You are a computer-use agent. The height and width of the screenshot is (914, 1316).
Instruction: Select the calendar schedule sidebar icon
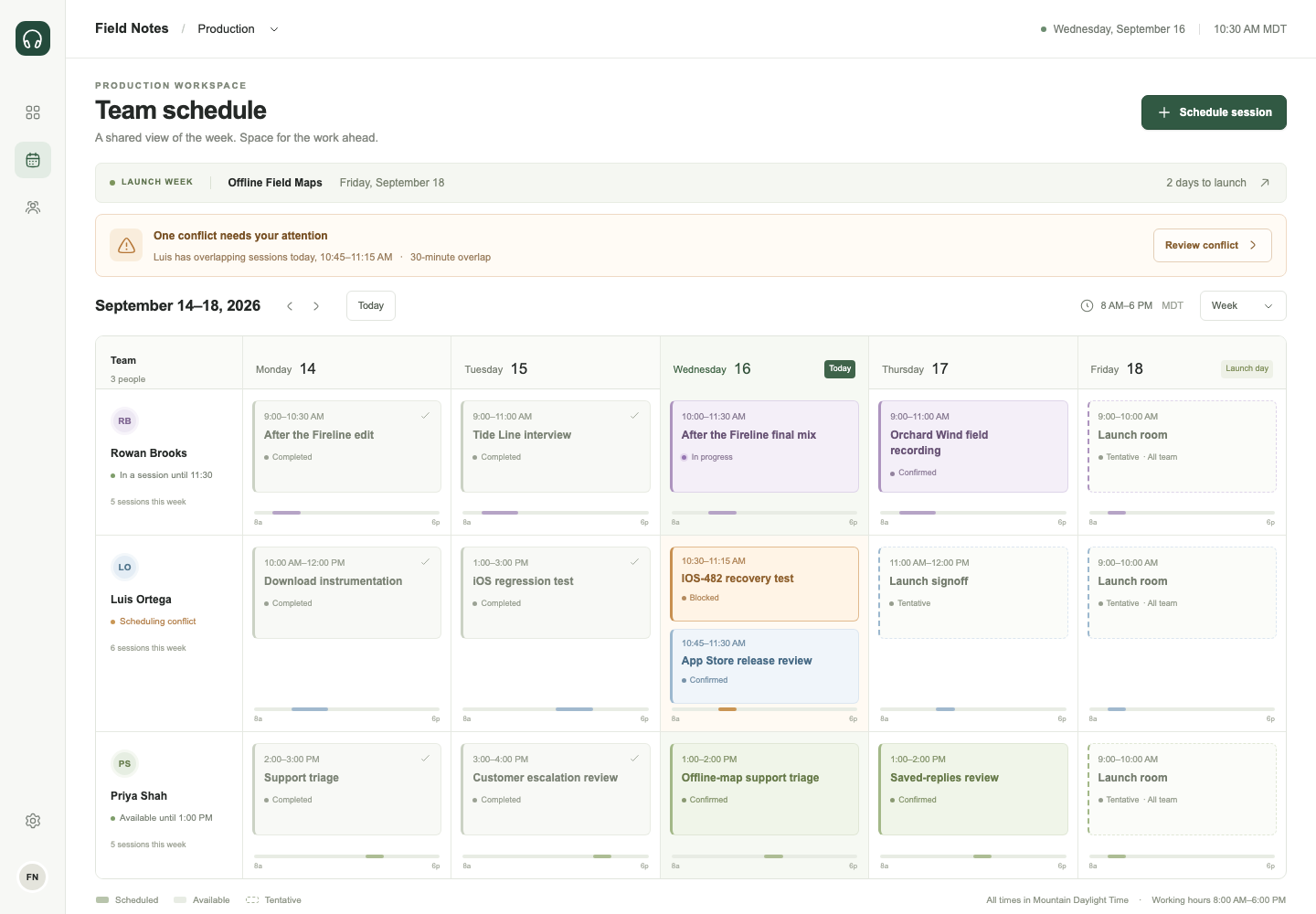pyautogui.click(x=33, y=160)
